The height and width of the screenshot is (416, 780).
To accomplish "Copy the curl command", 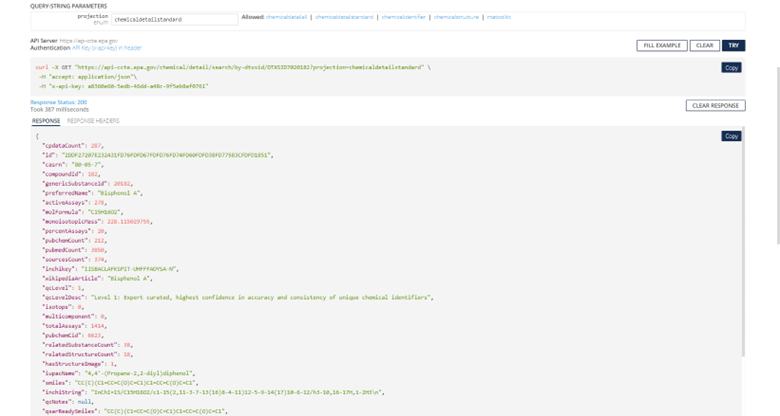I will click(x=731, y=68).
